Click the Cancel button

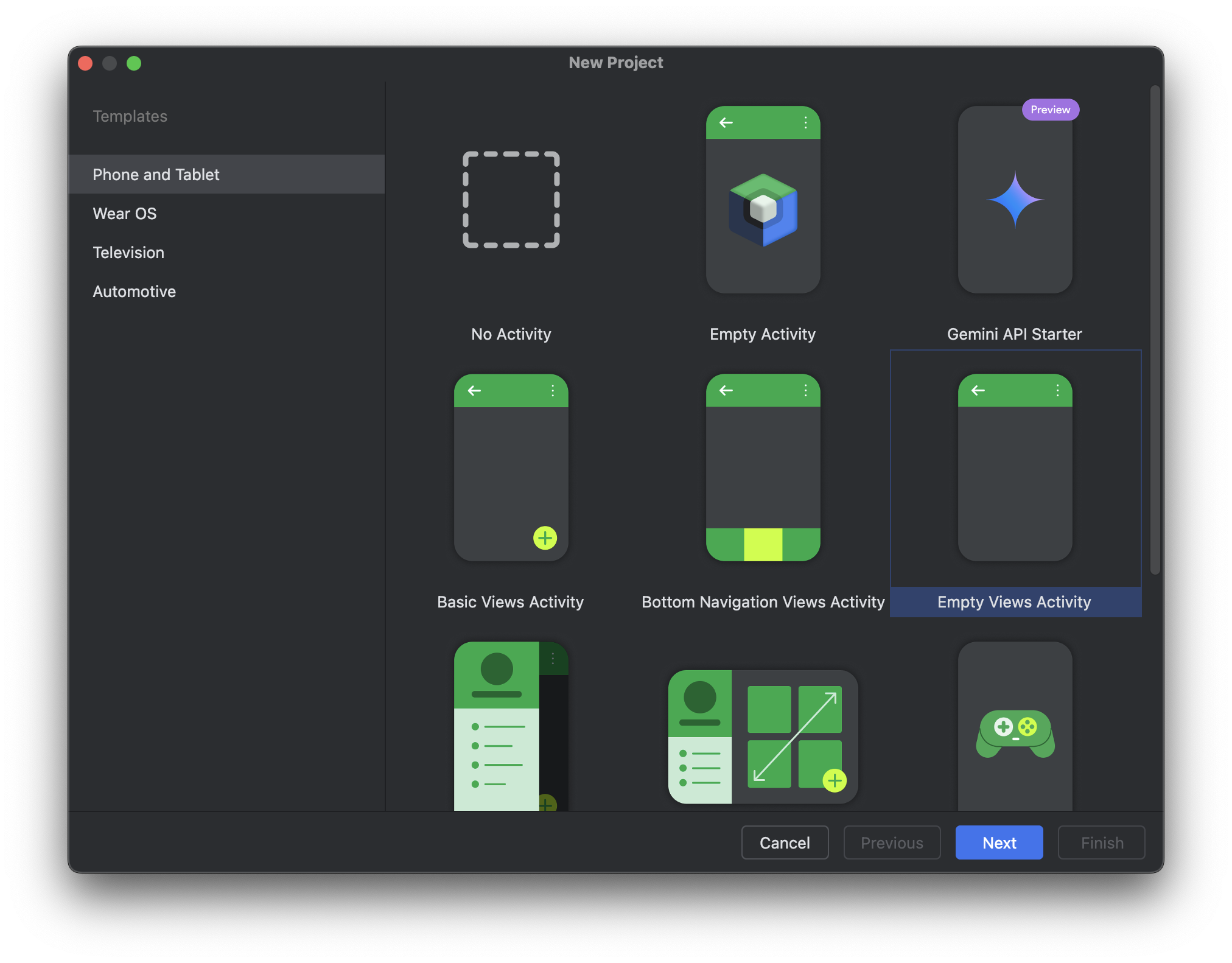785,842
